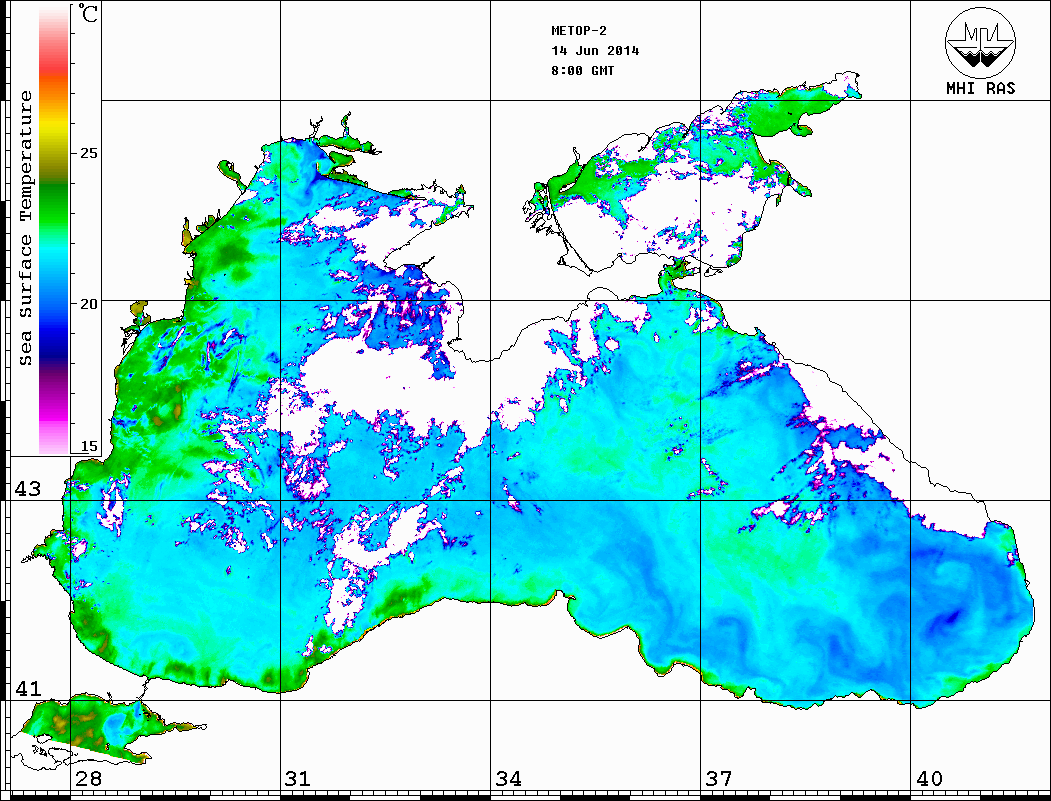Click the 'Sea Surface Temperature' vertical label

pos(25,228)
